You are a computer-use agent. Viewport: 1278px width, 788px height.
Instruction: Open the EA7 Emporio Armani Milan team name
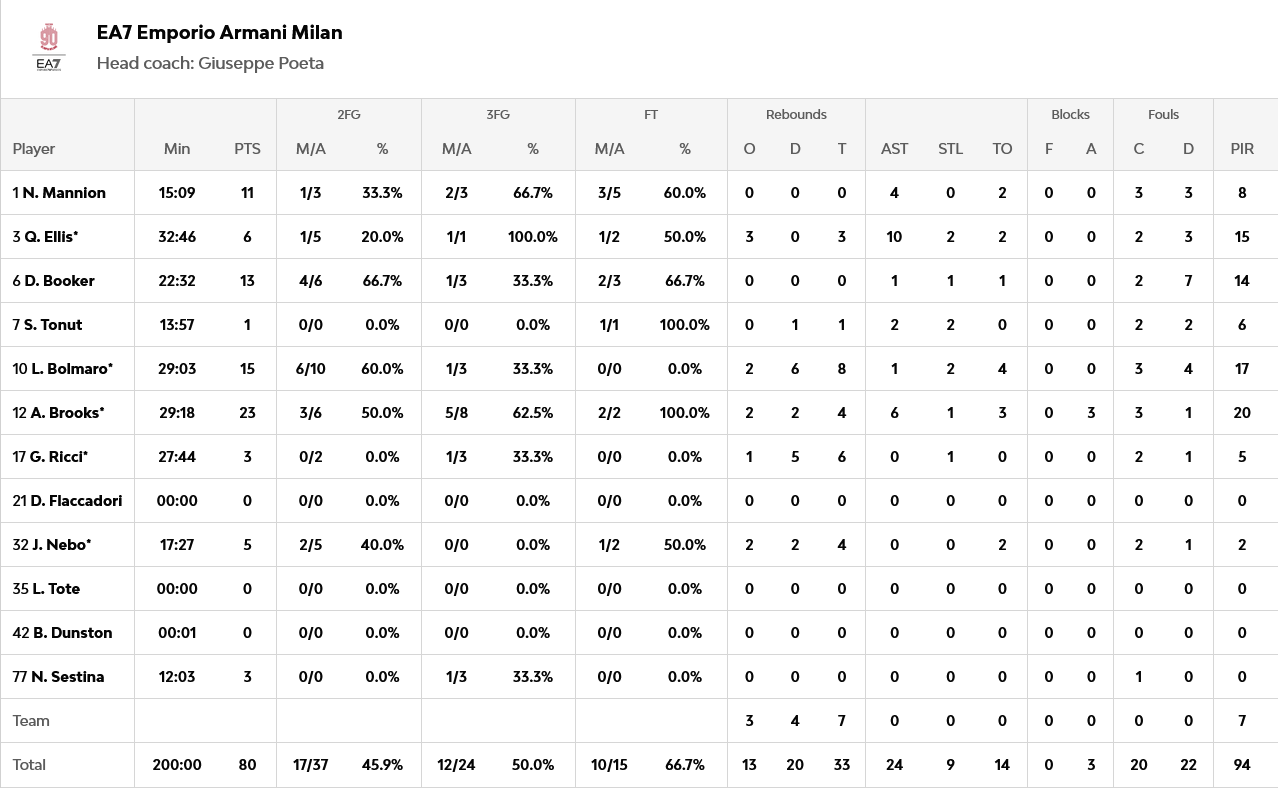point(219,32)
